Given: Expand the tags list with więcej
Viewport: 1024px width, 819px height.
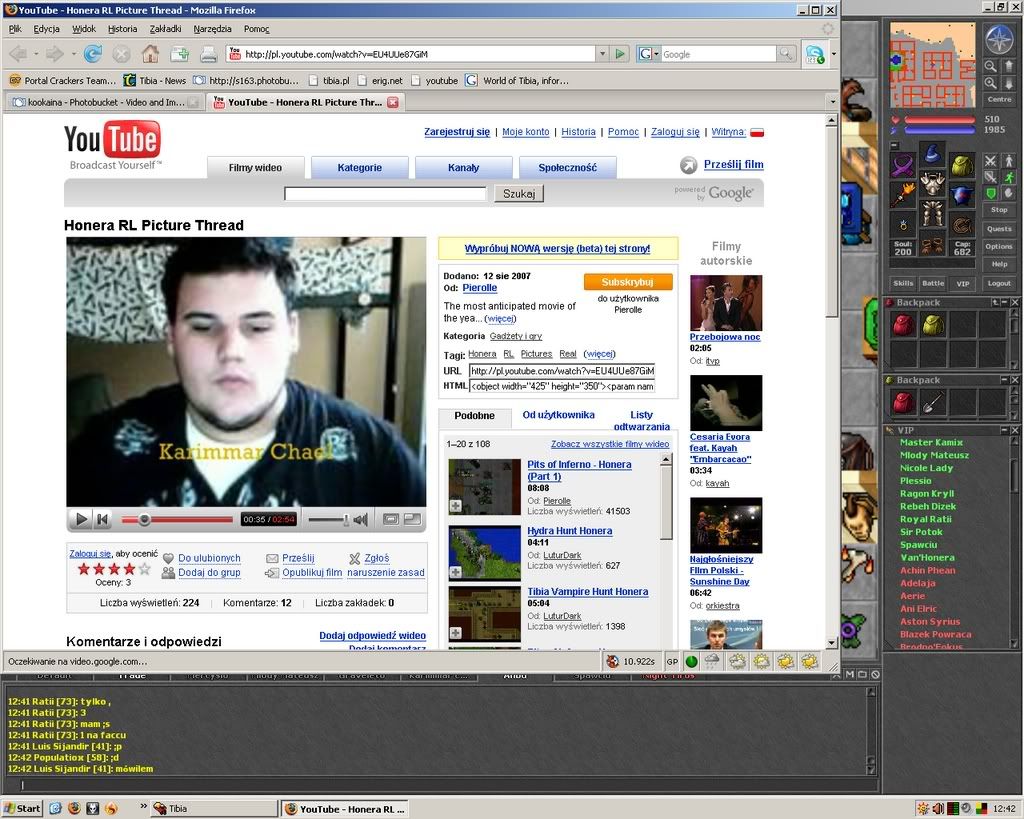Looking at the screenshot, I should click(600, 354).
